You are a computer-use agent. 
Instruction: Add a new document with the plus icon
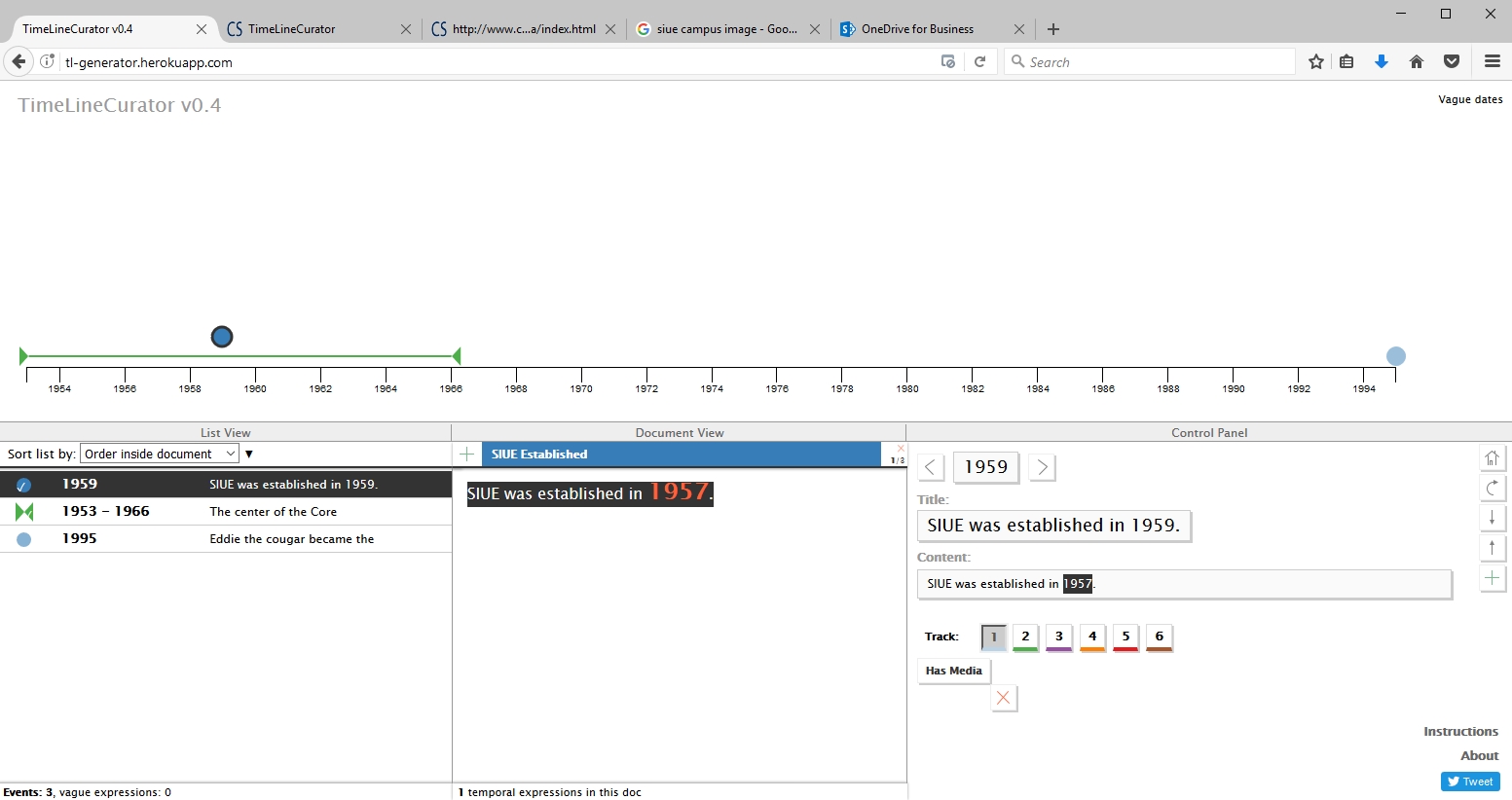tap(467, 455)
